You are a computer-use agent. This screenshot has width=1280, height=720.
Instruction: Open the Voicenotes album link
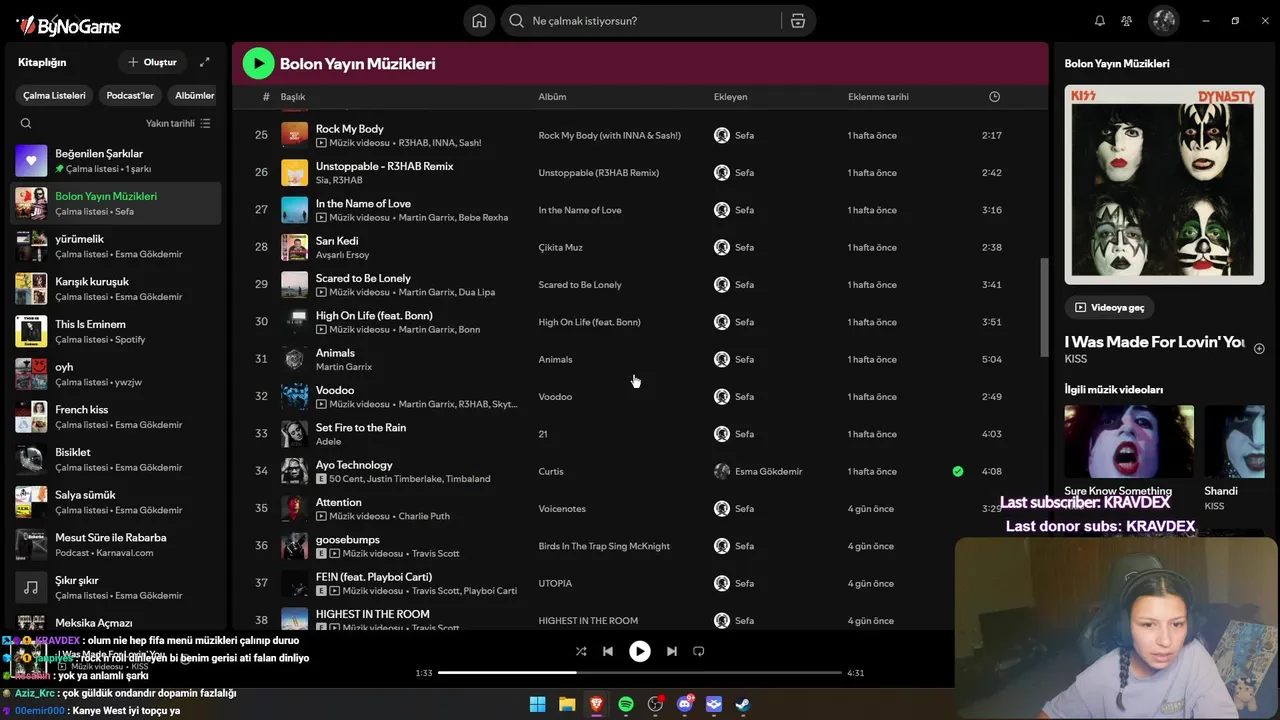562,509
